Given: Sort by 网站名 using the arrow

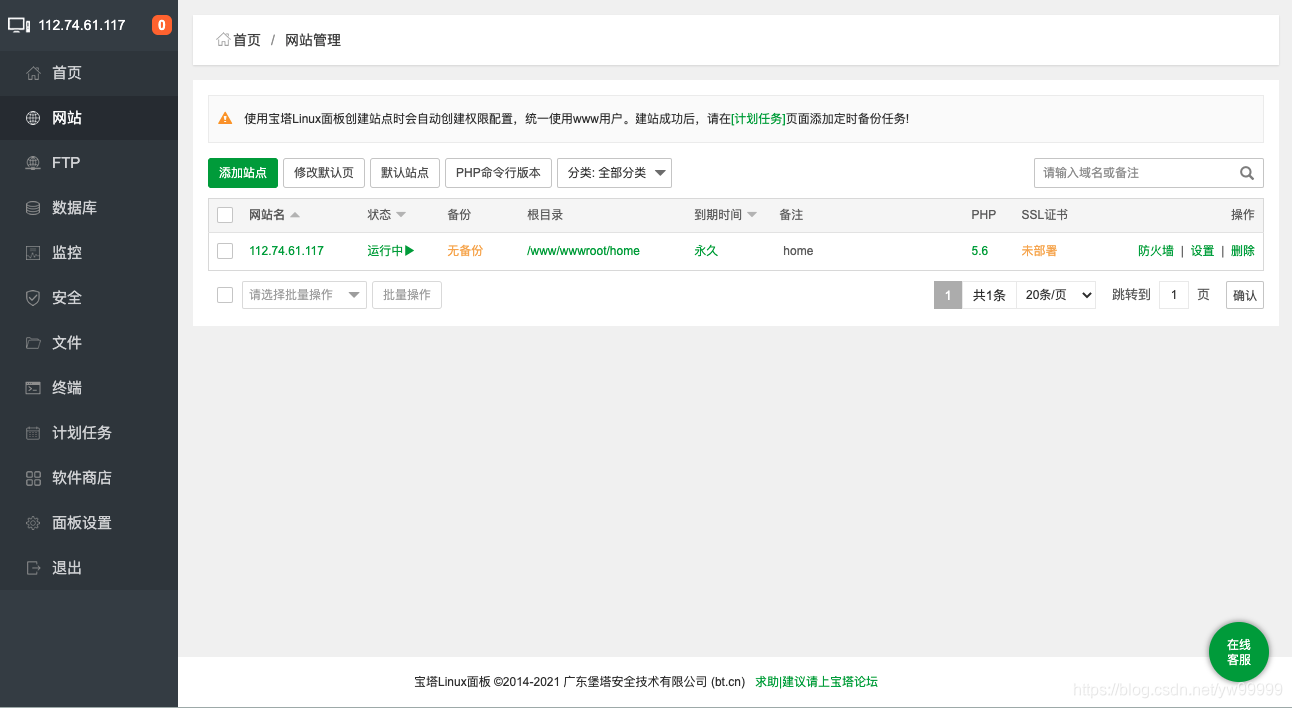Looking at the screenshot, I should point(295,215).
